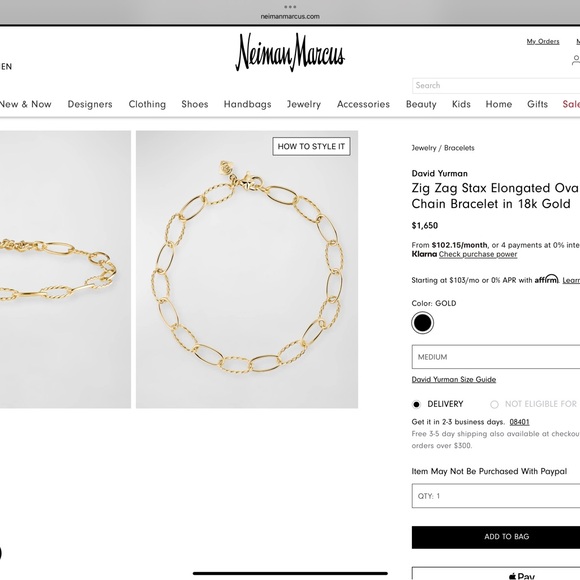Select the GOLD color swatch
This screenshot has height=580, width=580.
(422, 323)
